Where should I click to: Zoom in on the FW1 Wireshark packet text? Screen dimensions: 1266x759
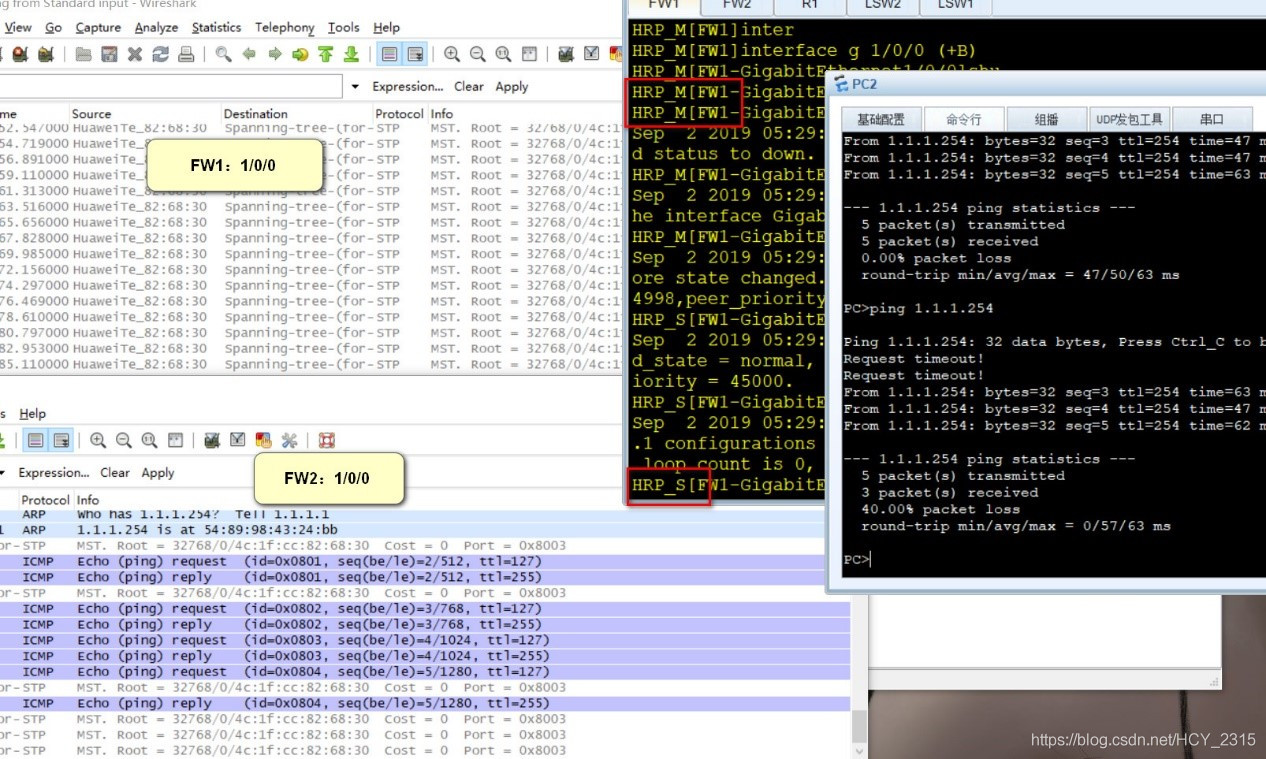[452, 54]
